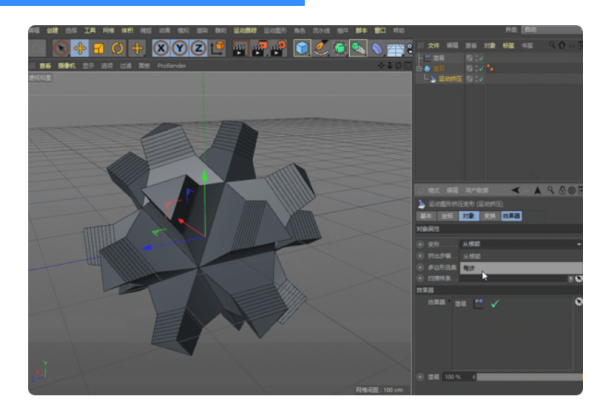Toggle the green checkmark of 运动挤压 object
This screenshot has width=600, height=416.
pyautogui.click(x=483, y=78)
